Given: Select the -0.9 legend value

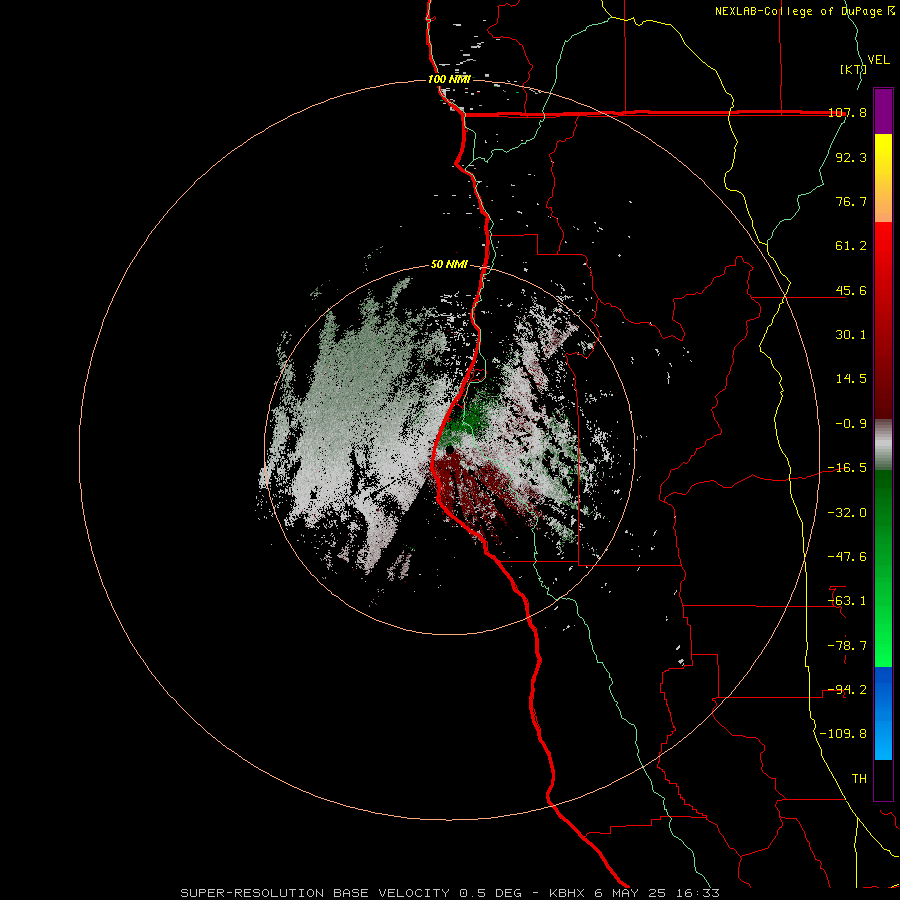Looking at the screenshot, I should (x=851, y=424).
